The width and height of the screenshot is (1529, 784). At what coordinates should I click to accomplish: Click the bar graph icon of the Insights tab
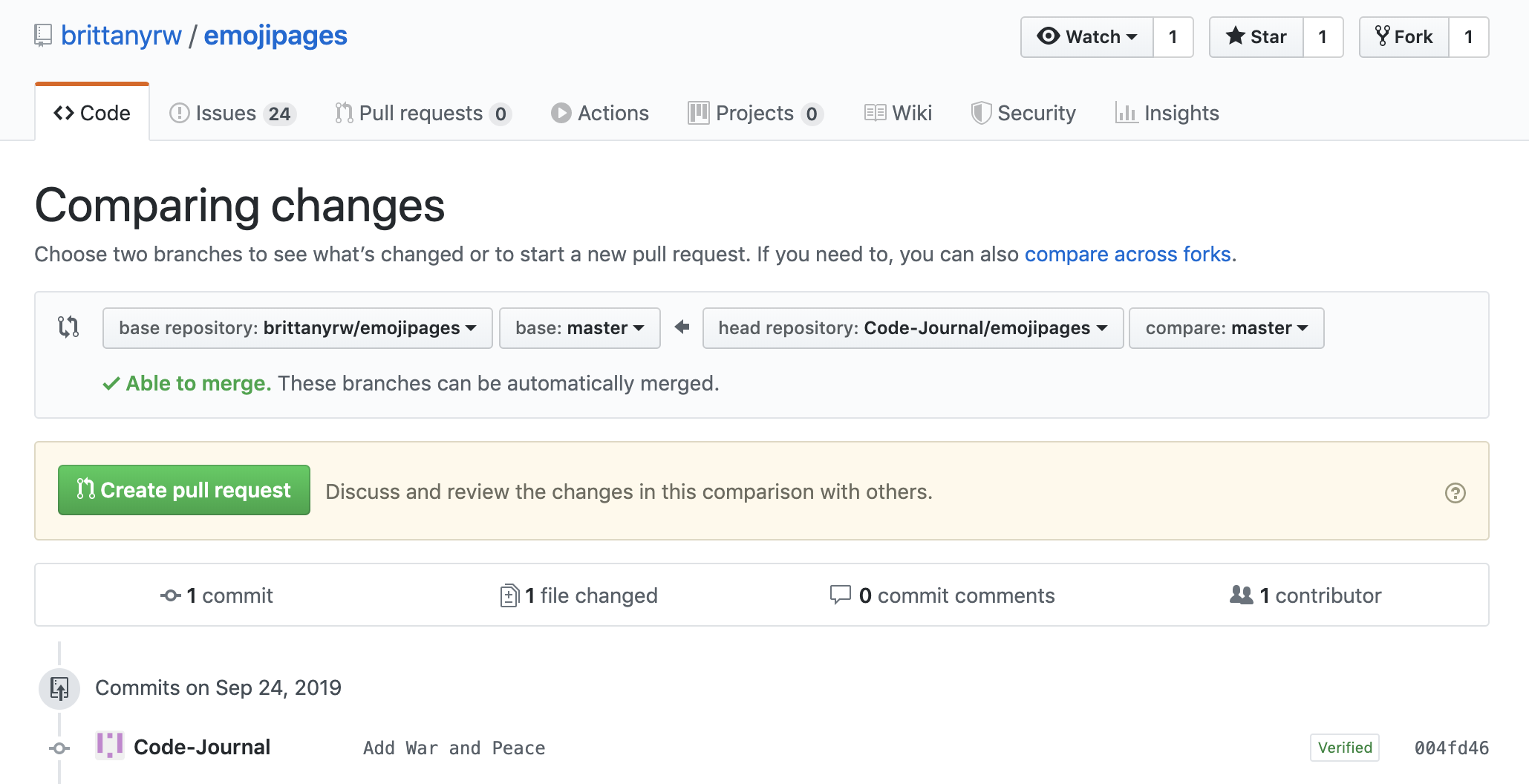(x=1127, y=113)
